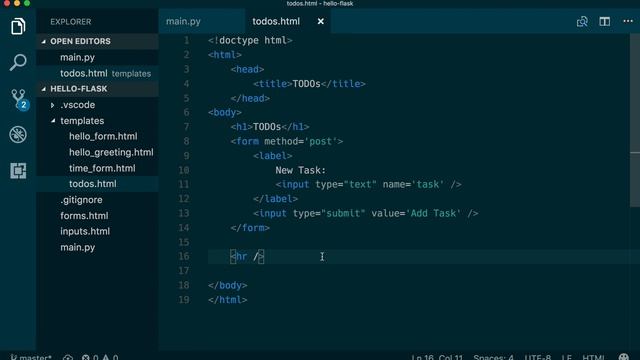Image resolution: width=640 pixels, height=360 pixels.
Task: Click the UTF-8 encoding in status bar
Action: pyautogui.click(x=538, y=357)
